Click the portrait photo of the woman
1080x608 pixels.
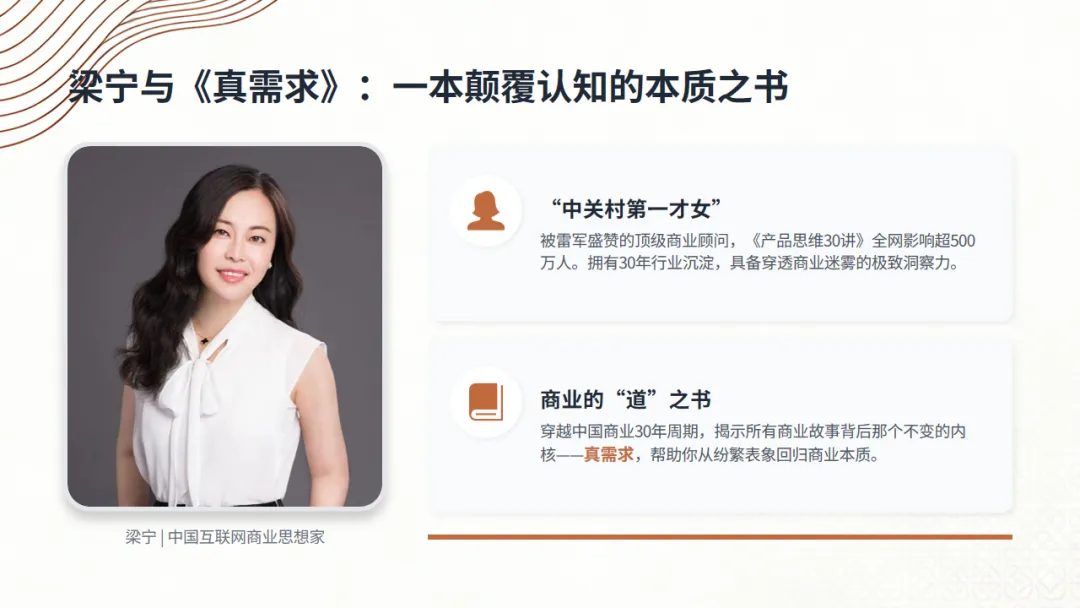pos(225,326)
